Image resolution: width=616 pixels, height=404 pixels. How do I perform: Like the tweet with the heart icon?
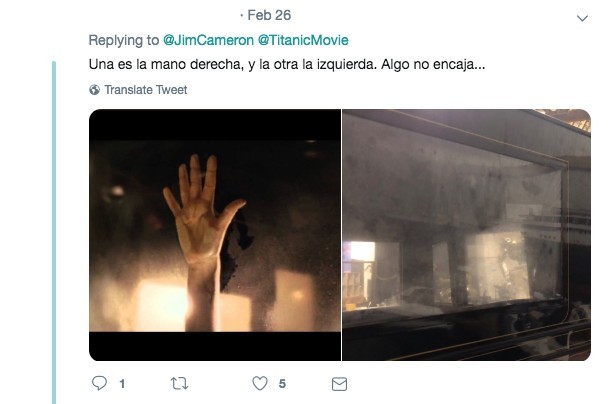pos(260,383)
